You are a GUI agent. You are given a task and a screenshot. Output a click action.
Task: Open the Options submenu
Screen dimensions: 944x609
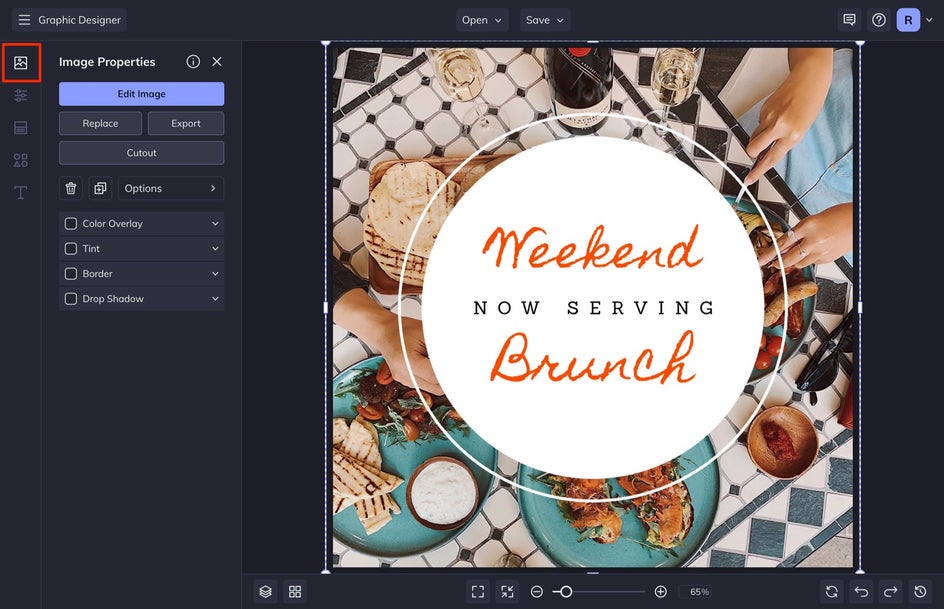tap(171, 188)
